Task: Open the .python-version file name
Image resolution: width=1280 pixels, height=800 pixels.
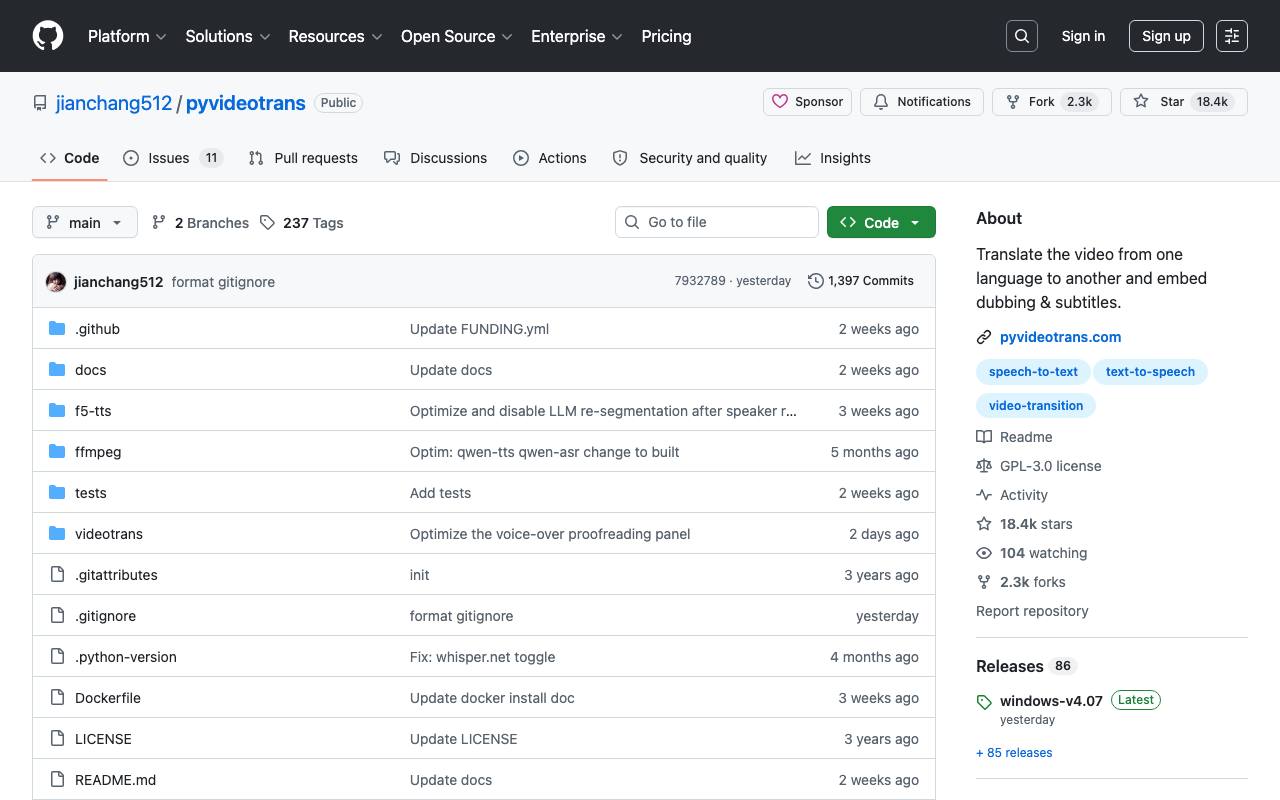Action: [x=126, y=657]
